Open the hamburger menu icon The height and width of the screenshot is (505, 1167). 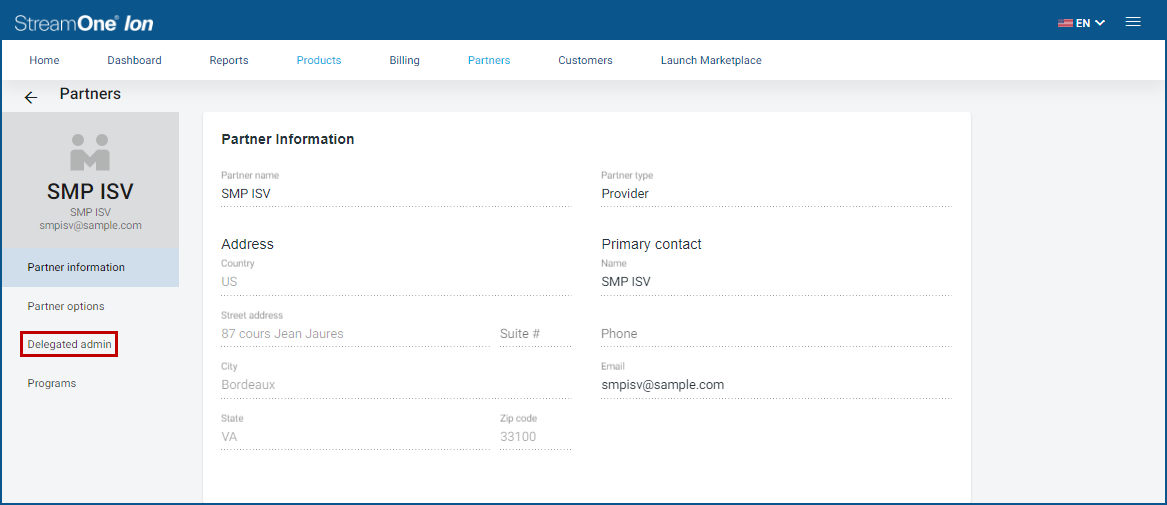click(x=1133, y=22)
